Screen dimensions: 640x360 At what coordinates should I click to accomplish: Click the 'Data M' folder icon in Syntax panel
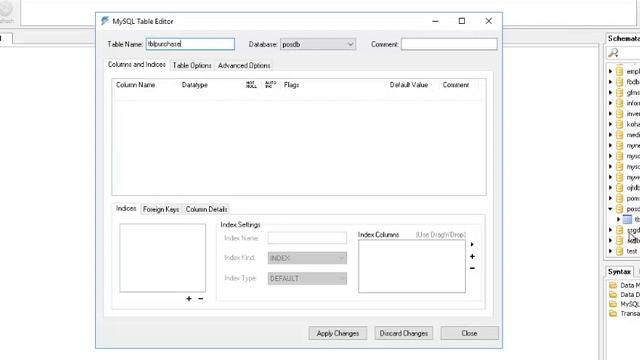(x=613, y=285)
